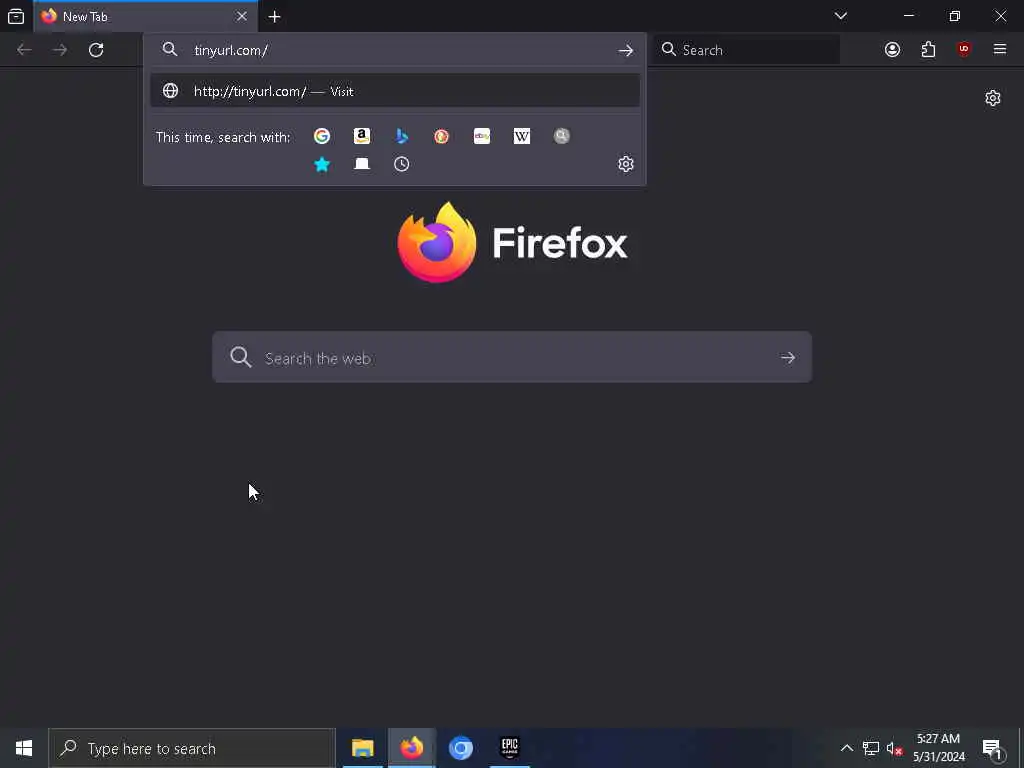Search bookmarks using the blue star icon
Image resolution: width=1024 pixels, height=768 pixels.
322,164
